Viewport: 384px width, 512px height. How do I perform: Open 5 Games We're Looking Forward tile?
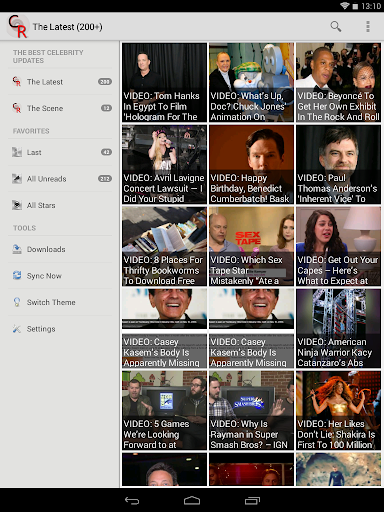pos(164,410)
